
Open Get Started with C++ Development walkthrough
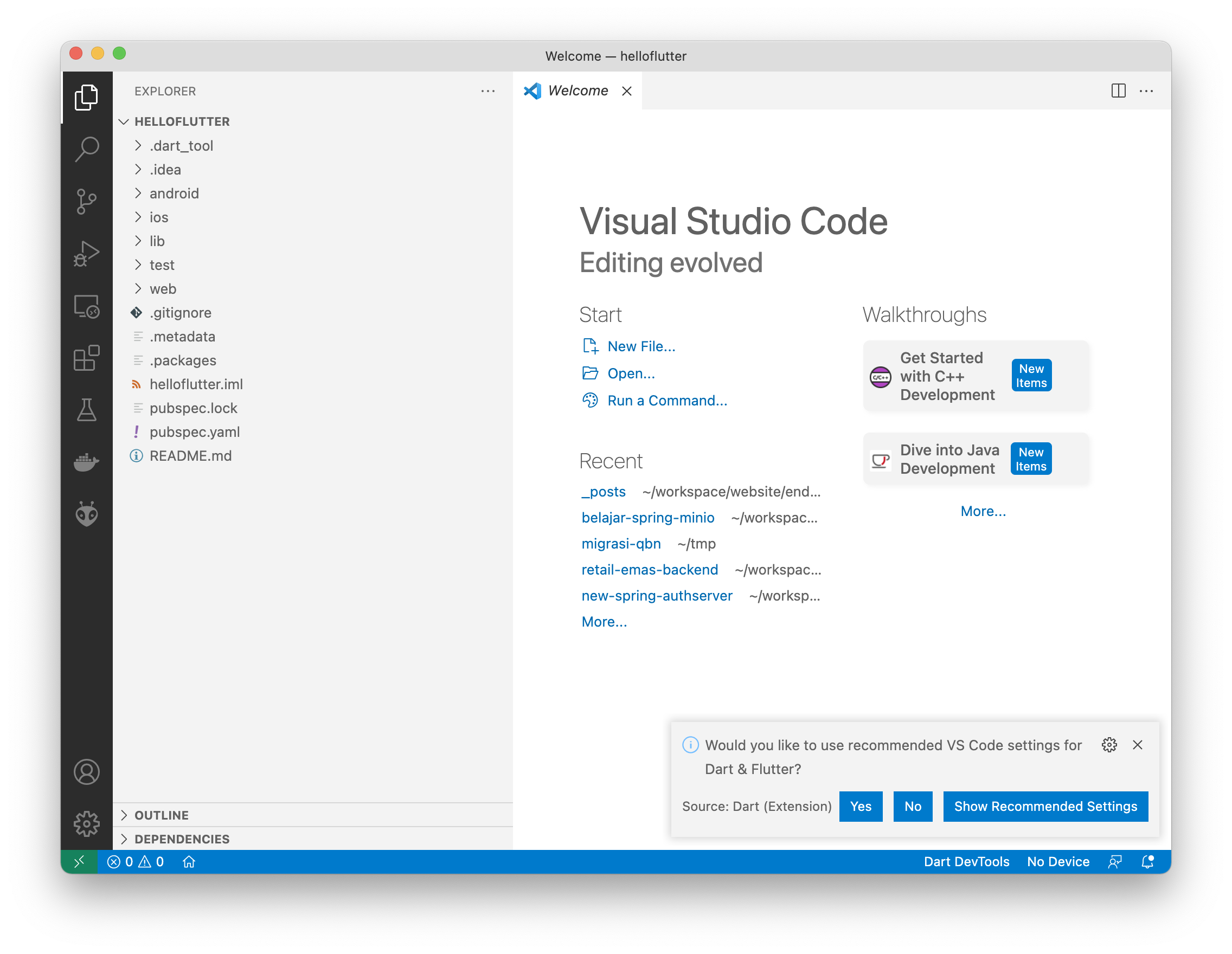coord(976,376)
